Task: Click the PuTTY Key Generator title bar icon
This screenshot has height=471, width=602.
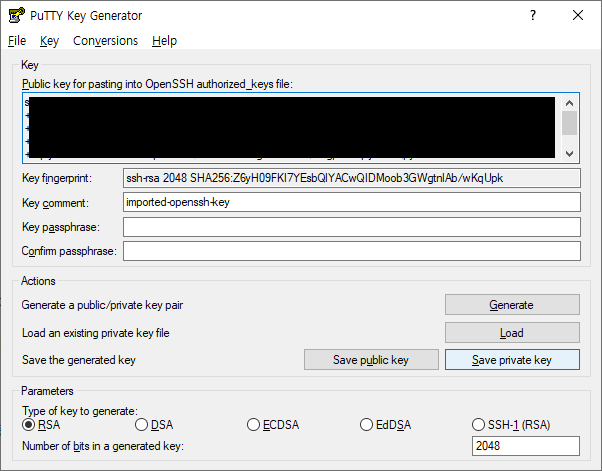Action: click(17, 15)
